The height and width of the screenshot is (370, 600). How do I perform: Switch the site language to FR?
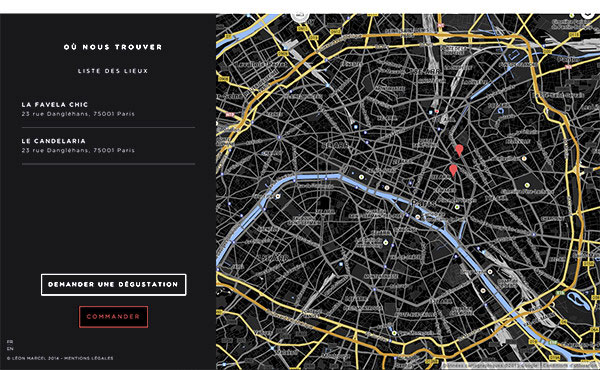(10, 342)
